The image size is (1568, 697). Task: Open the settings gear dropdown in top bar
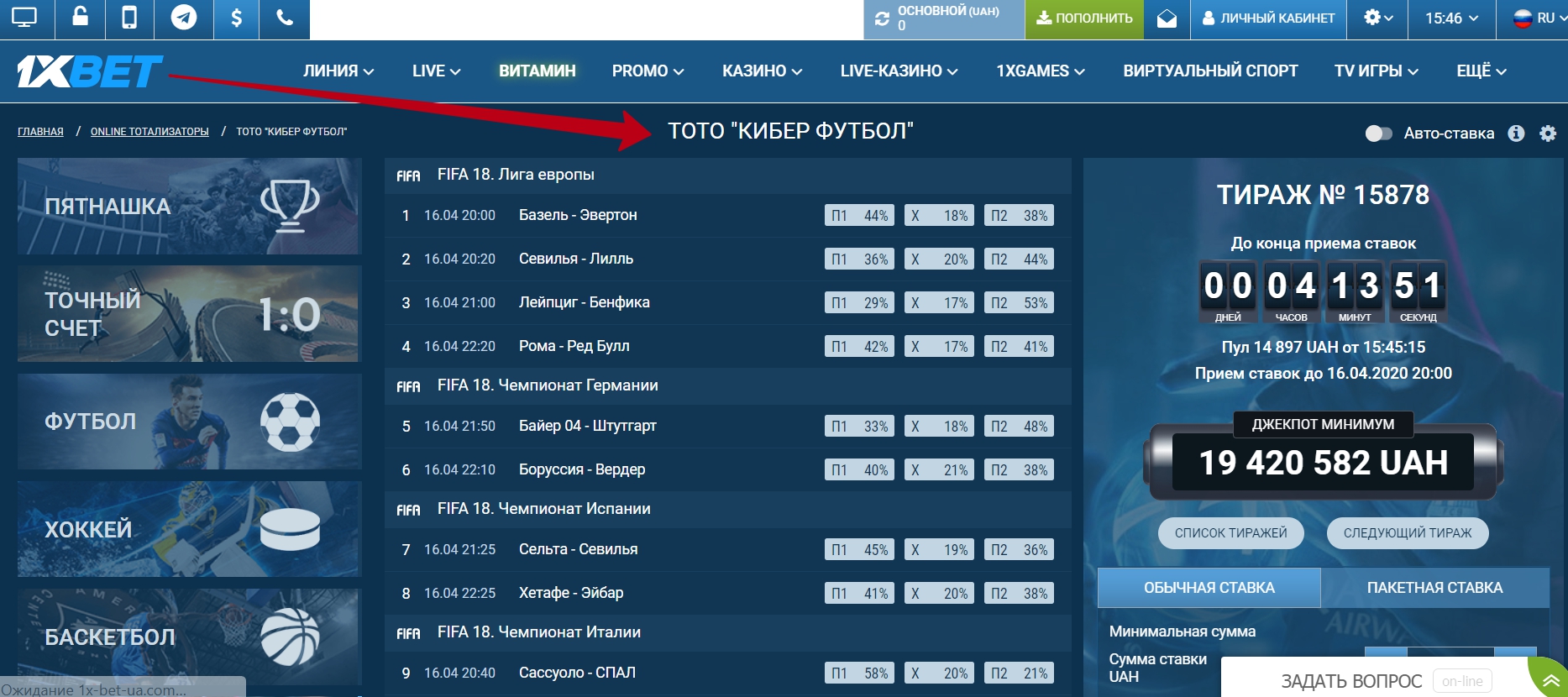[x=1378, y=18]
